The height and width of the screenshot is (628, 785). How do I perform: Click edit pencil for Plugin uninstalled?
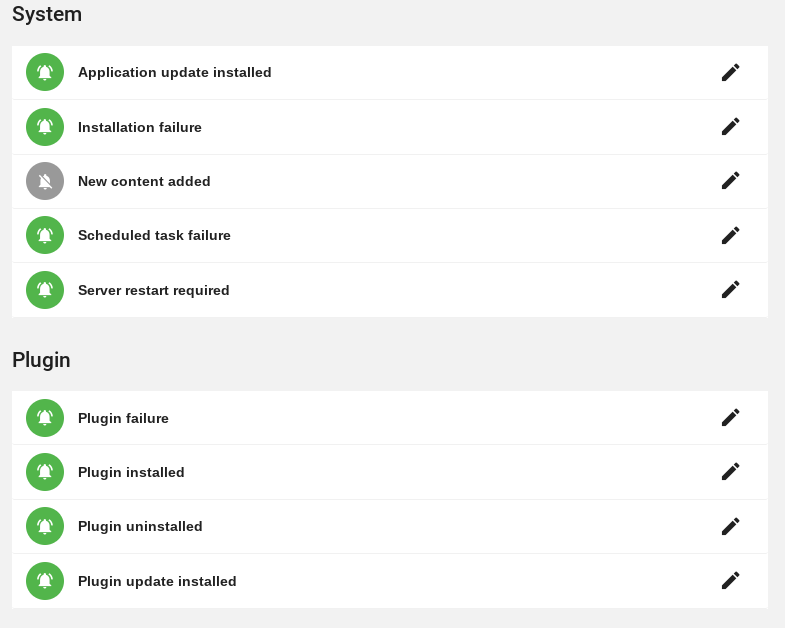(x=730, y=526)
